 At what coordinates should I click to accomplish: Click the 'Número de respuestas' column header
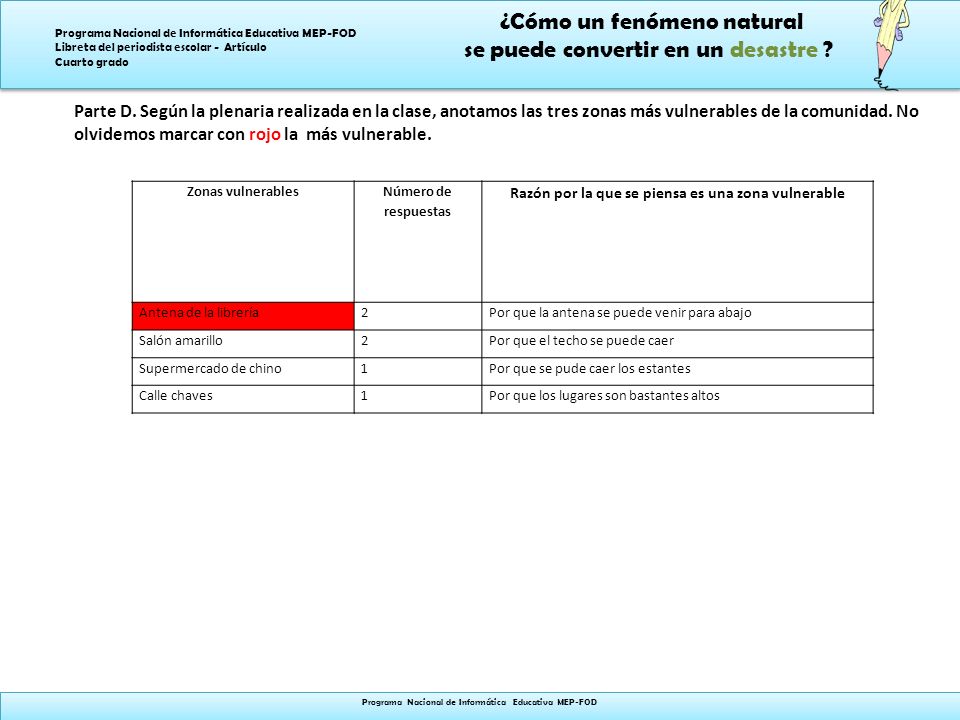418,241
